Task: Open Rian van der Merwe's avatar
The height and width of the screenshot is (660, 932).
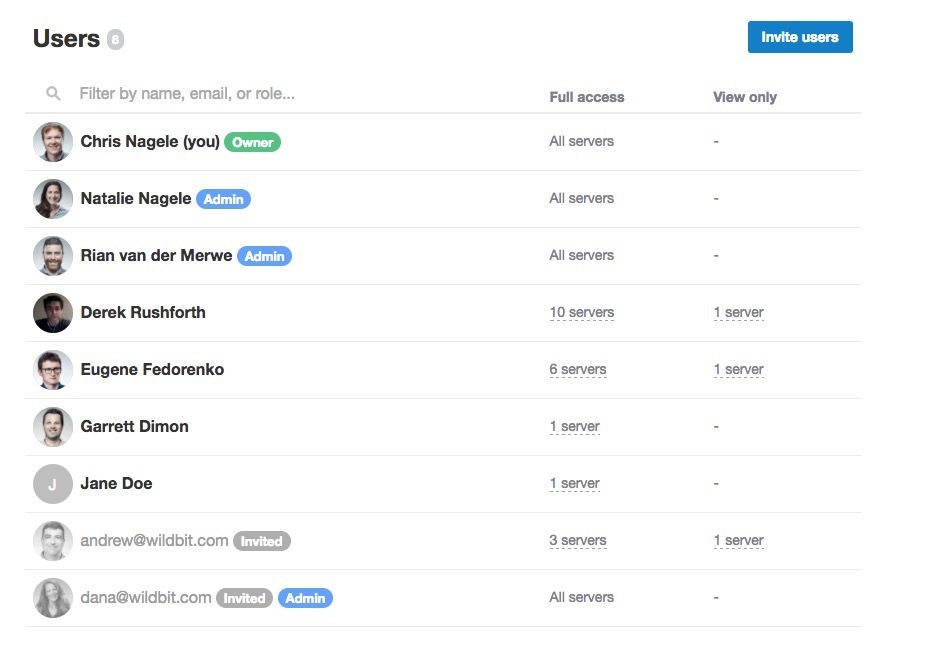Action: 53,256
